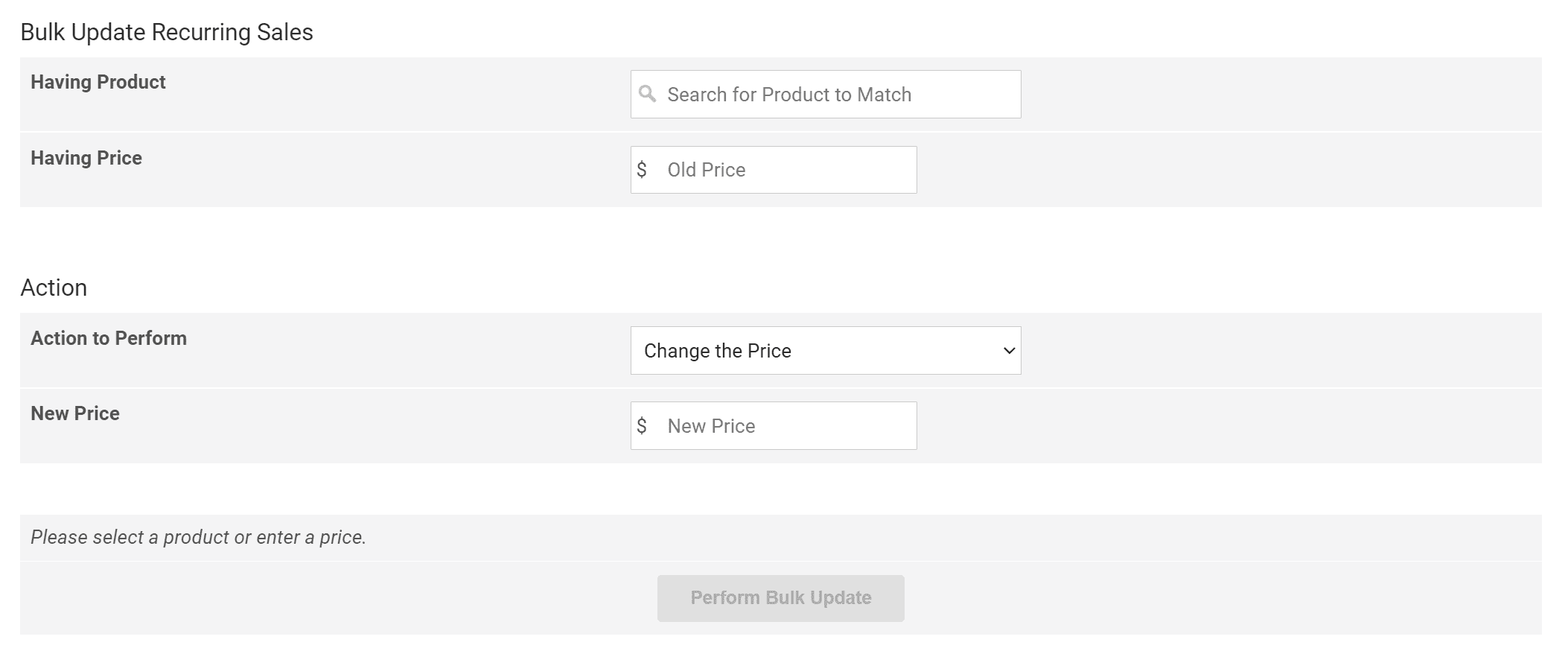Click the Action section heading
This screenshot has width=1568, height=654.
click(54, 288)
